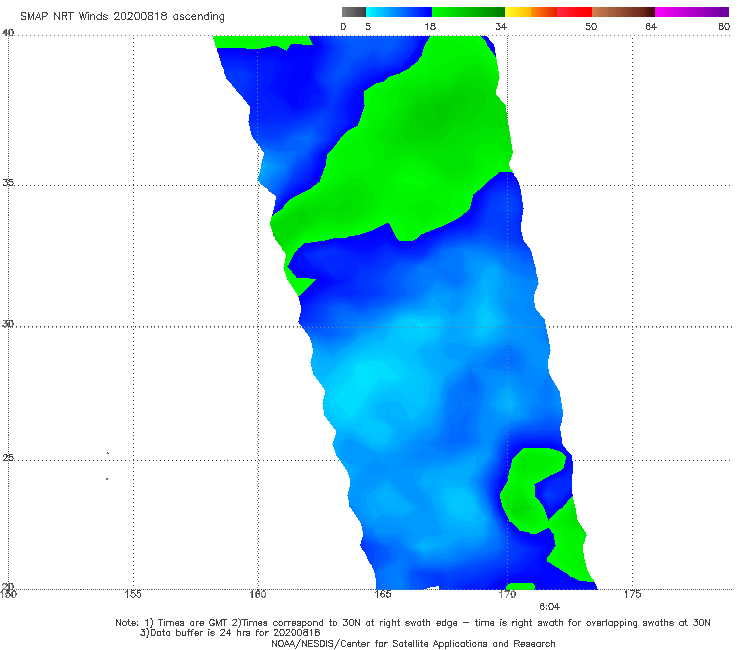Click the '50' label under the color bar
Image resolution: width=740 pixels, height=650 pixels.
point(591,27)
